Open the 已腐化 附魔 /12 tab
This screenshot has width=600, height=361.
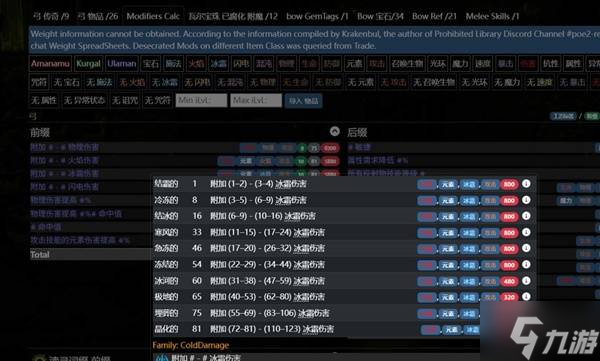pos(233,16)
